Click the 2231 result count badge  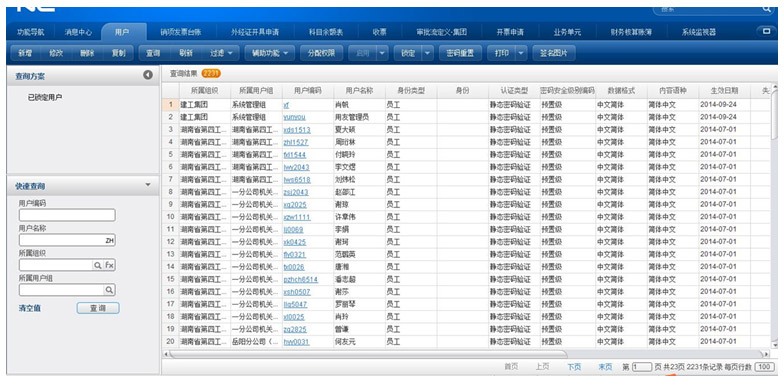(211, 74)
